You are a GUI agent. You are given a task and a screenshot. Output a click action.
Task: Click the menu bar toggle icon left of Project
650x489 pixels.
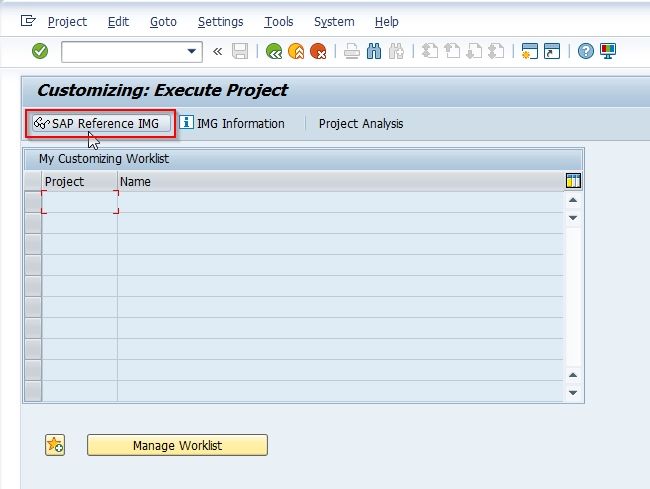click(x=28, y=21)
